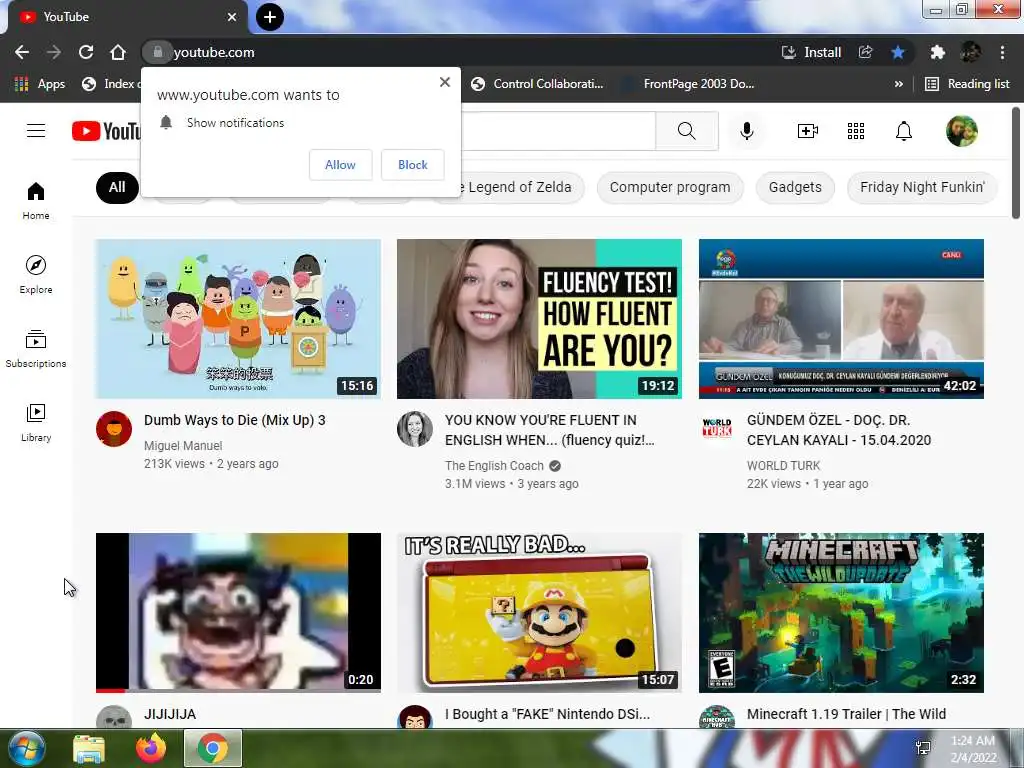Select Friday Night Funkin' chip
Viewport: 1024px width, 768px height.
point(922,187)
